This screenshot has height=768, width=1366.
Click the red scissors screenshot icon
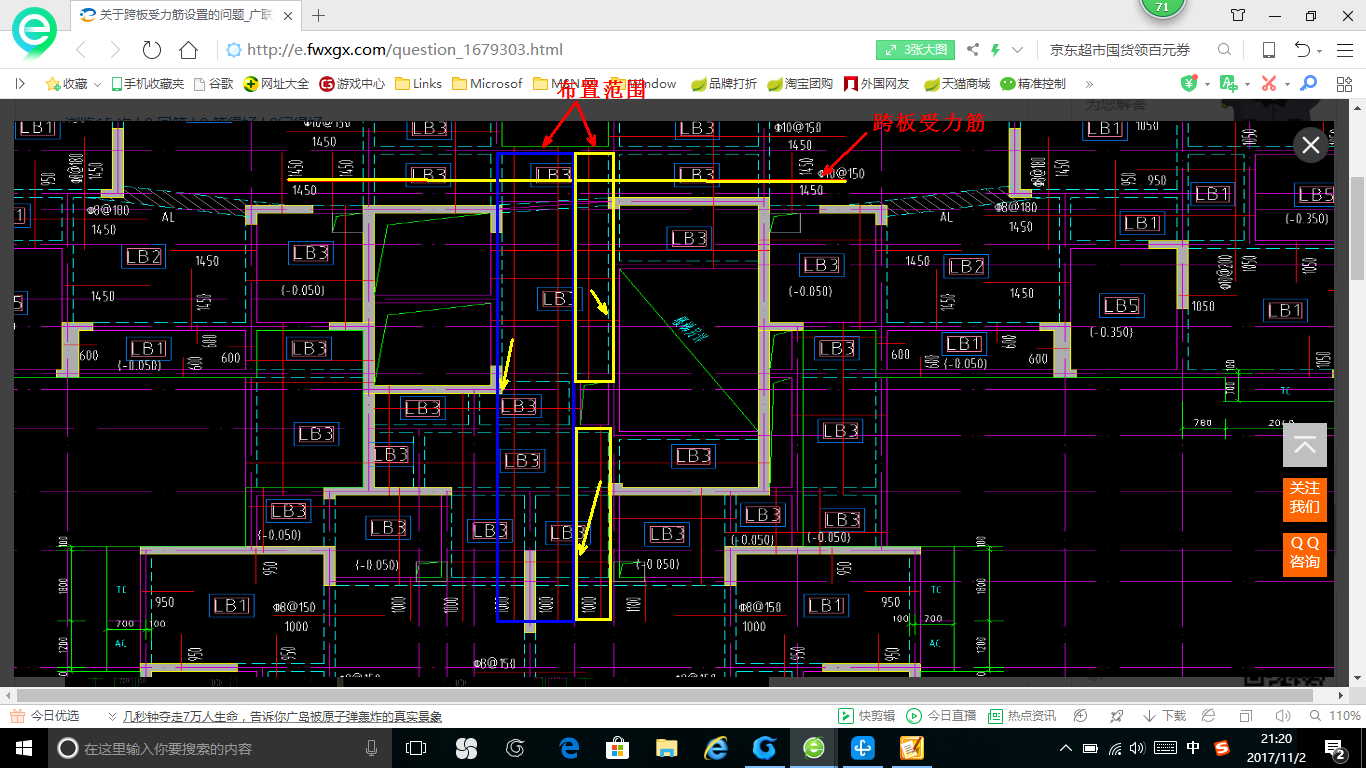[x=1268, y=84]
